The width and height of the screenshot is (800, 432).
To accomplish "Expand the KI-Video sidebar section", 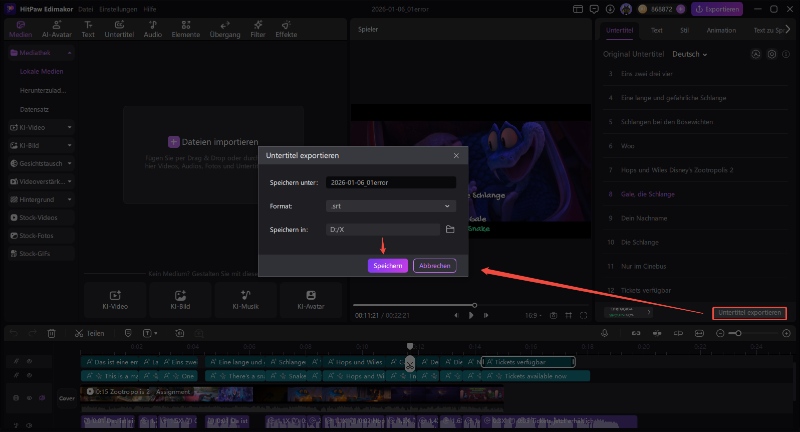I will 40,127.
